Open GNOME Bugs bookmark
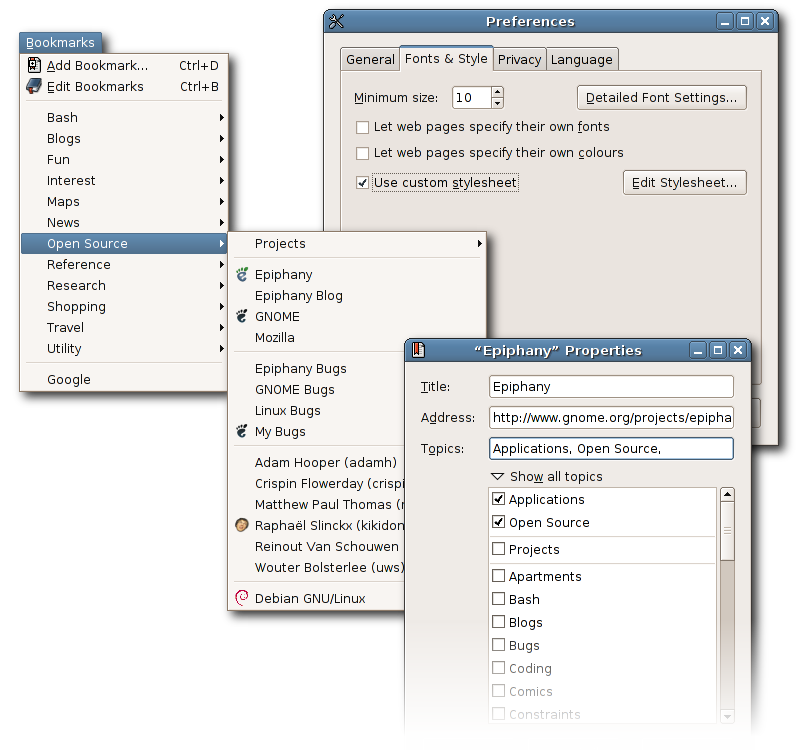Screen dimensions: 800x750 (x=294, y=389)
